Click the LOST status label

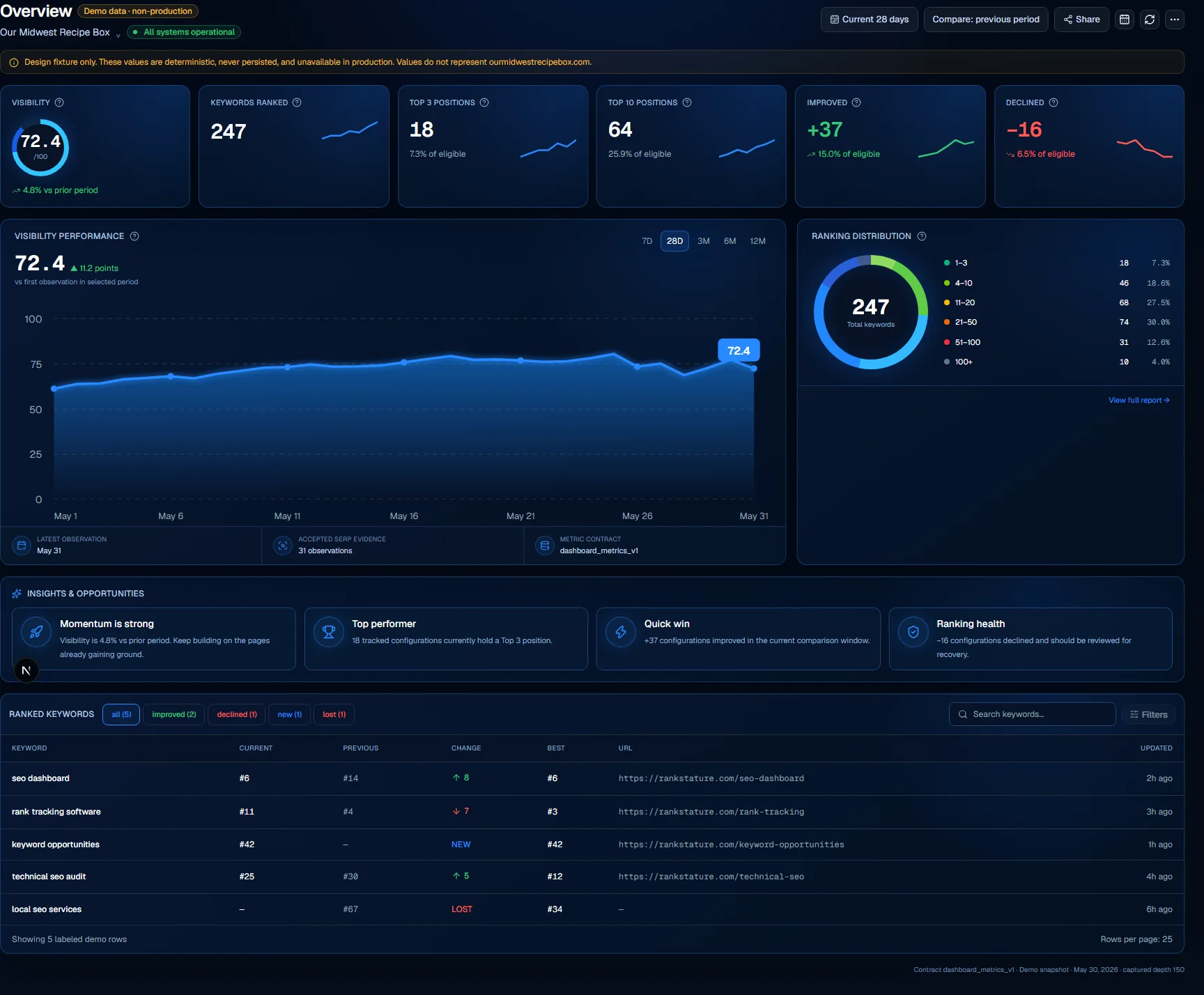[x=462, y=909]
